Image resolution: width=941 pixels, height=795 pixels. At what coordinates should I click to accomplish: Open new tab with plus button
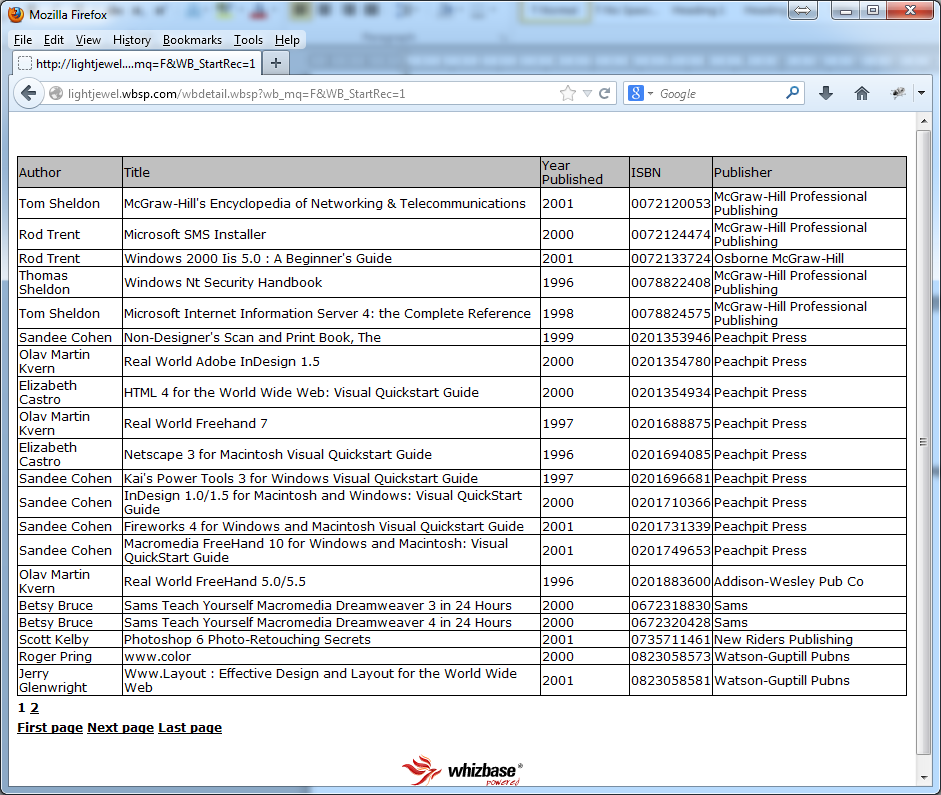pyautogui.click(x=276, y=63)
